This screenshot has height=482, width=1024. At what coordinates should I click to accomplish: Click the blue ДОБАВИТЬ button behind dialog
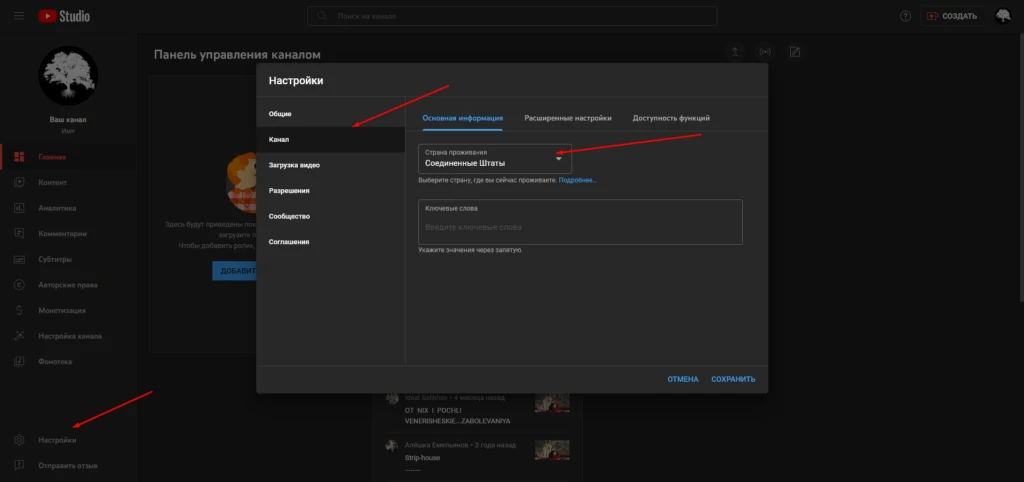[234, 271]
